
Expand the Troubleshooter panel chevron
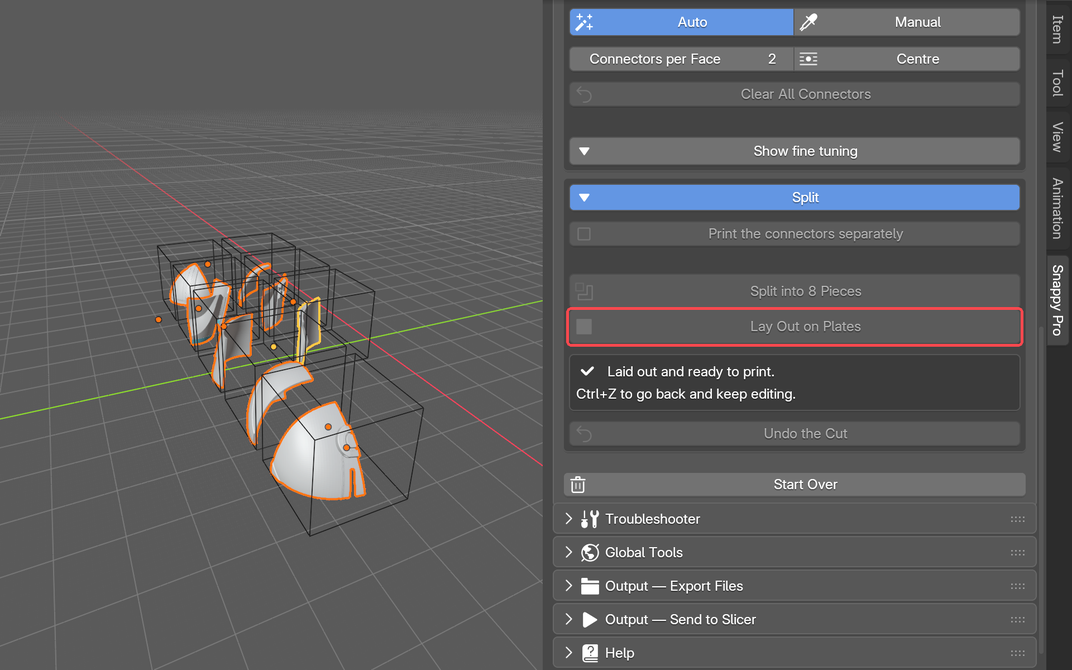point(569,519)
